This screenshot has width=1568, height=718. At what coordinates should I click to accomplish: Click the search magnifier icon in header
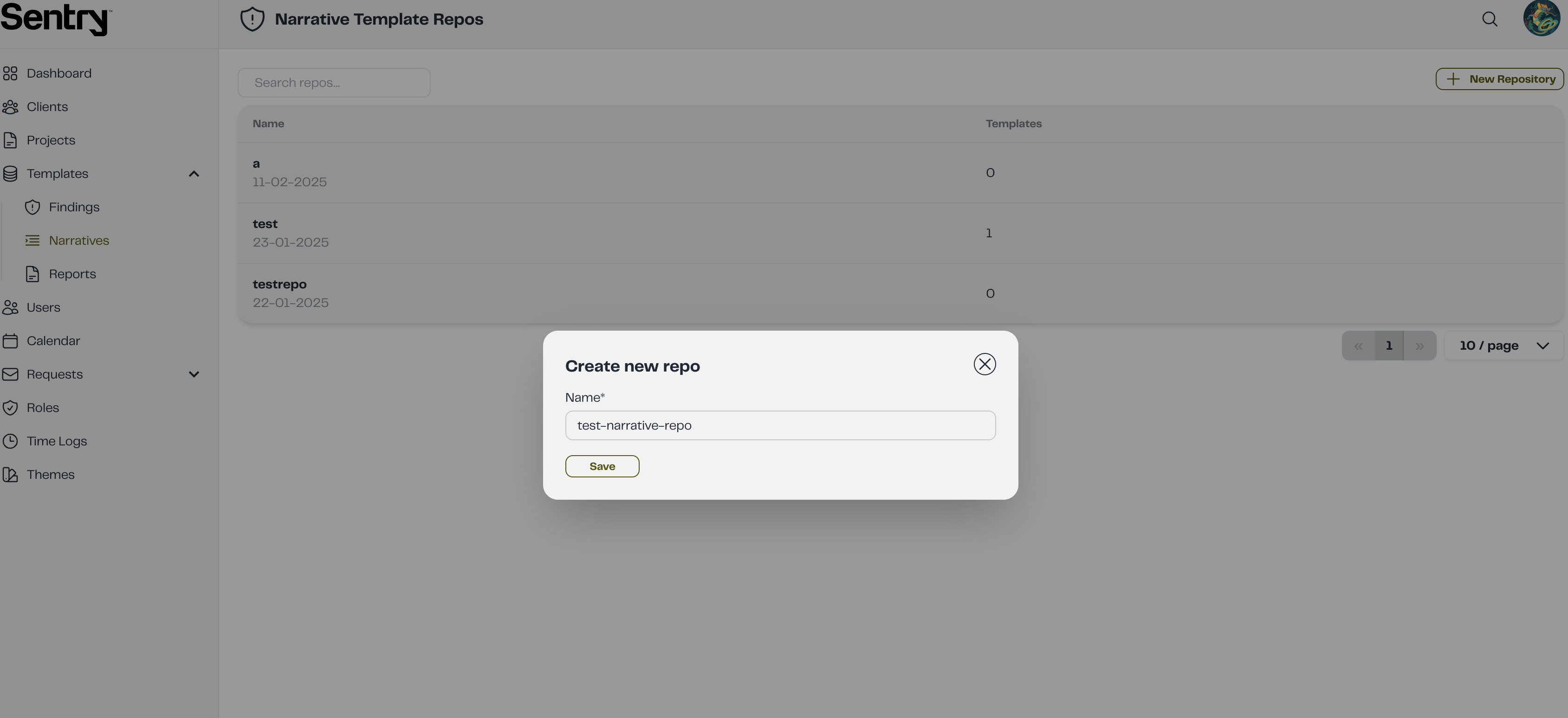(1490, 19)
